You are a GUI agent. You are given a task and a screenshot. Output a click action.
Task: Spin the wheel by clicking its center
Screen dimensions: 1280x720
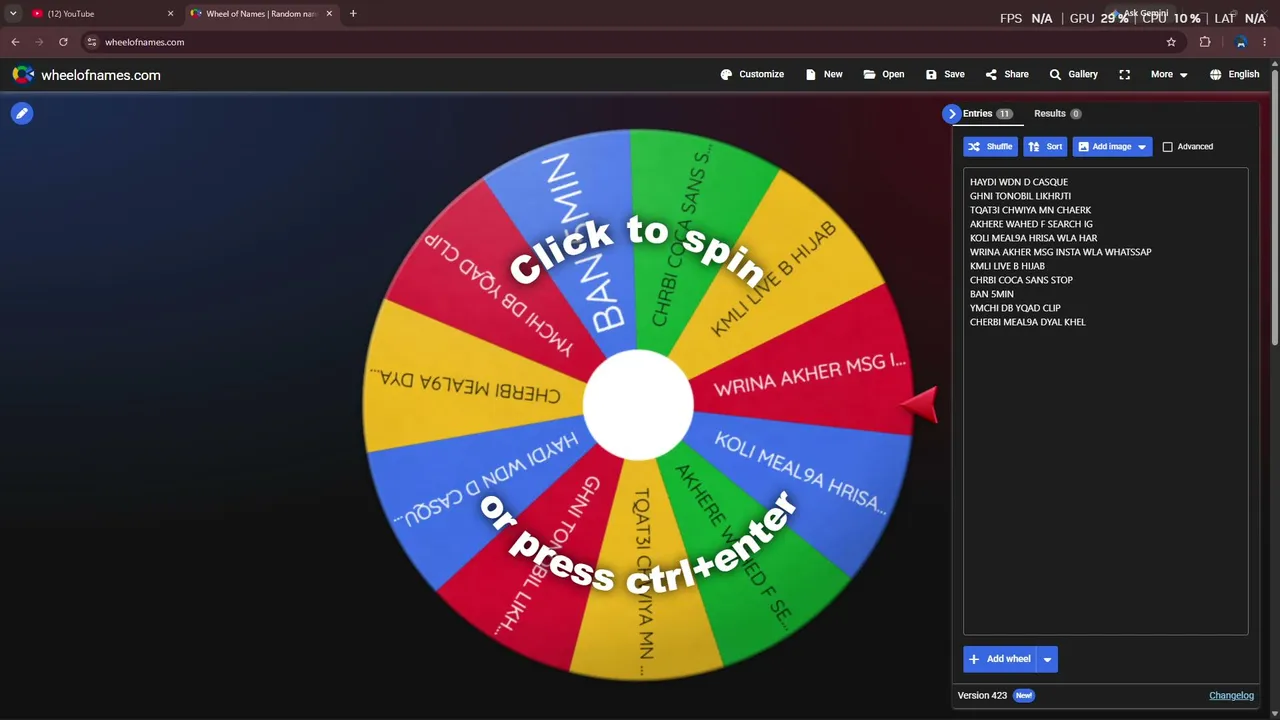click(638, 405)
